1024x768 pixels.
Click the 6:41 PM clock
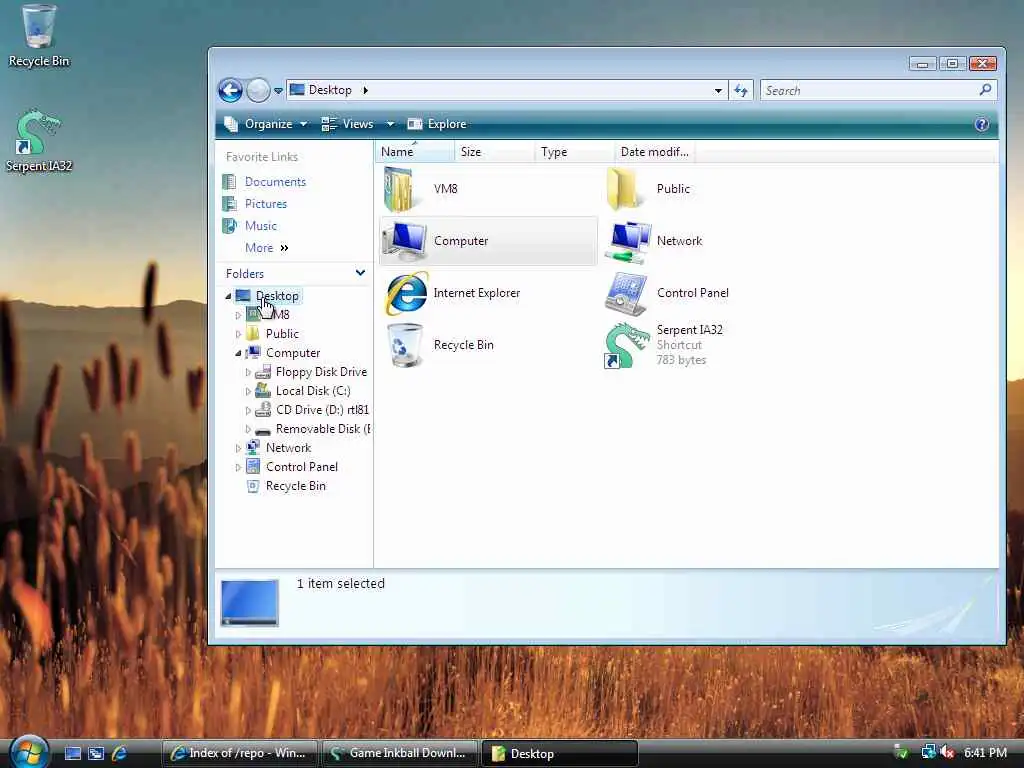[985, 753]
